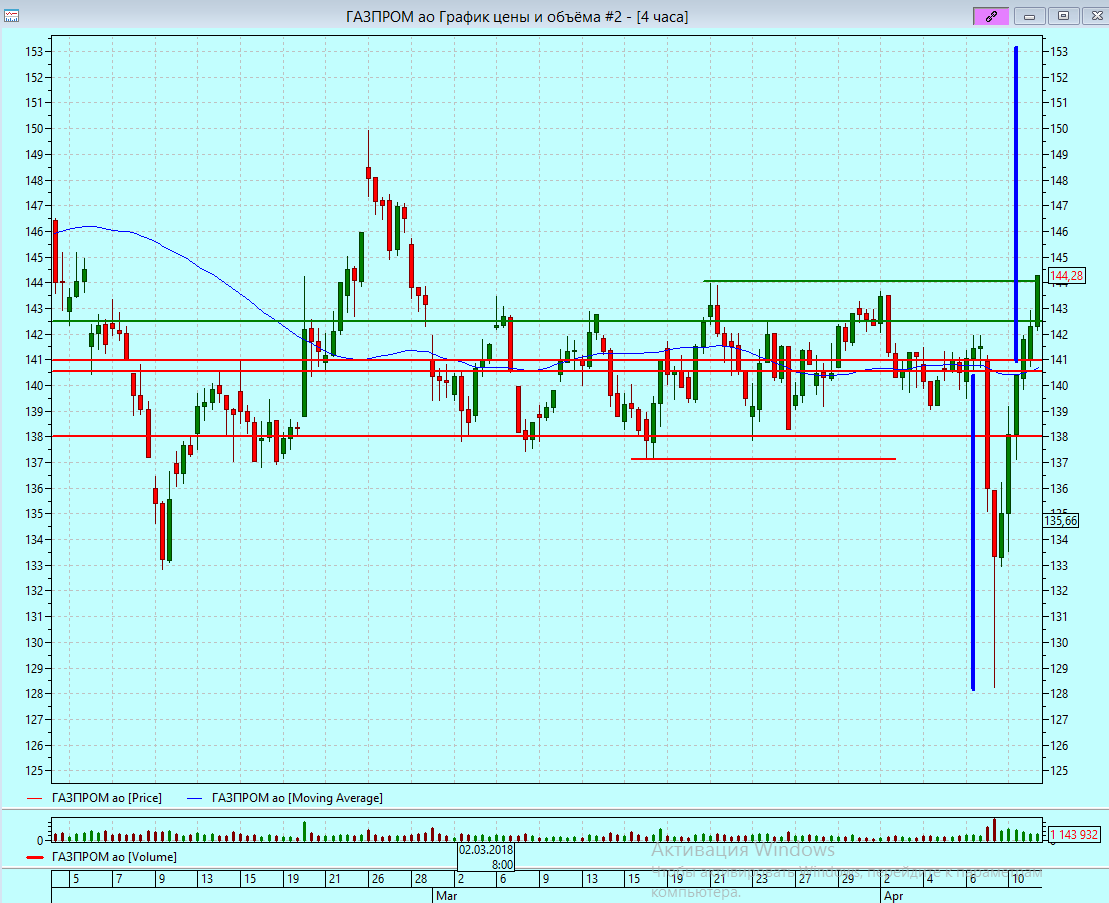Click the 'Mar' month label on time axis
The height and width of the screenshot is (903, 1109).
pos(446,896)
